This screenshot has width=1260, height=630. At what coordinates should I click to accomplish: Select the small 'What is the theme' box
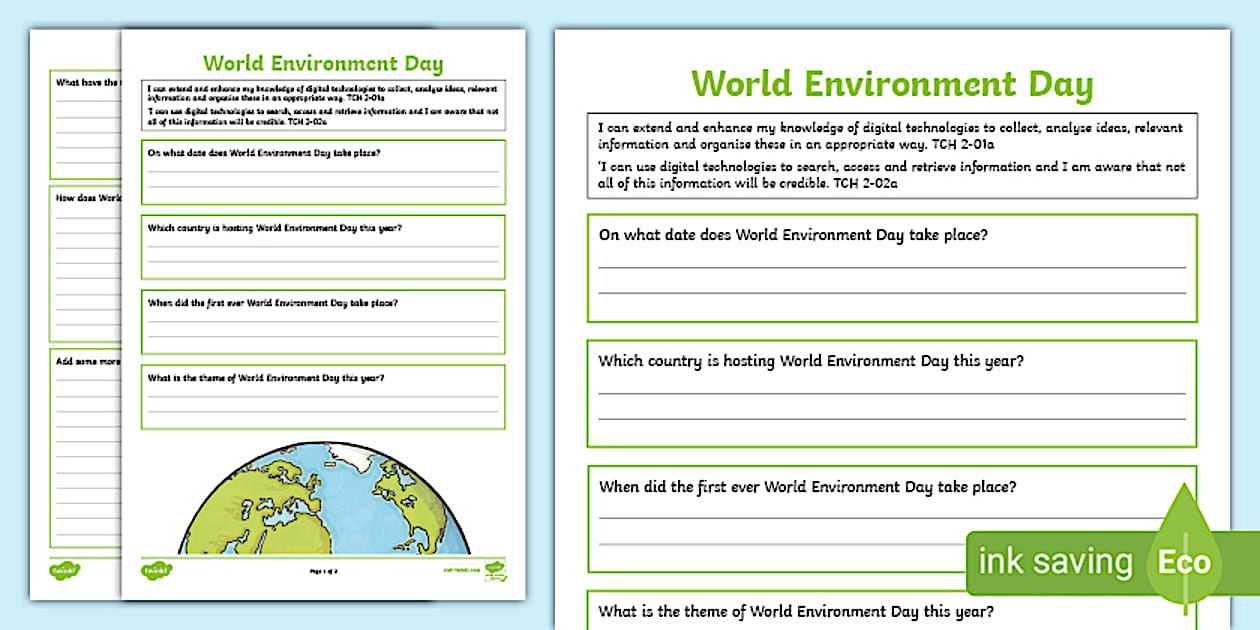coord(322,397)
